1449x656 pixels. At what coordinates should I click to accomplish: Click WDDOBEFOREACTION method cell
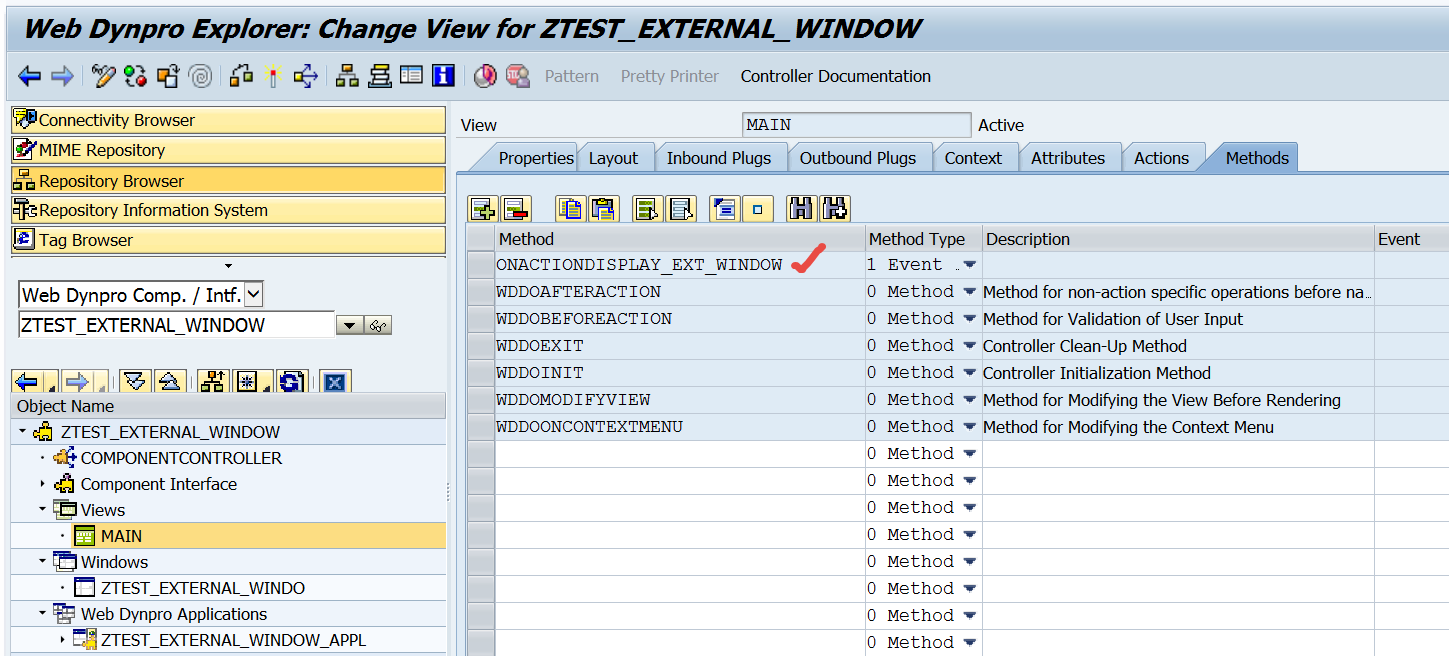680,319
